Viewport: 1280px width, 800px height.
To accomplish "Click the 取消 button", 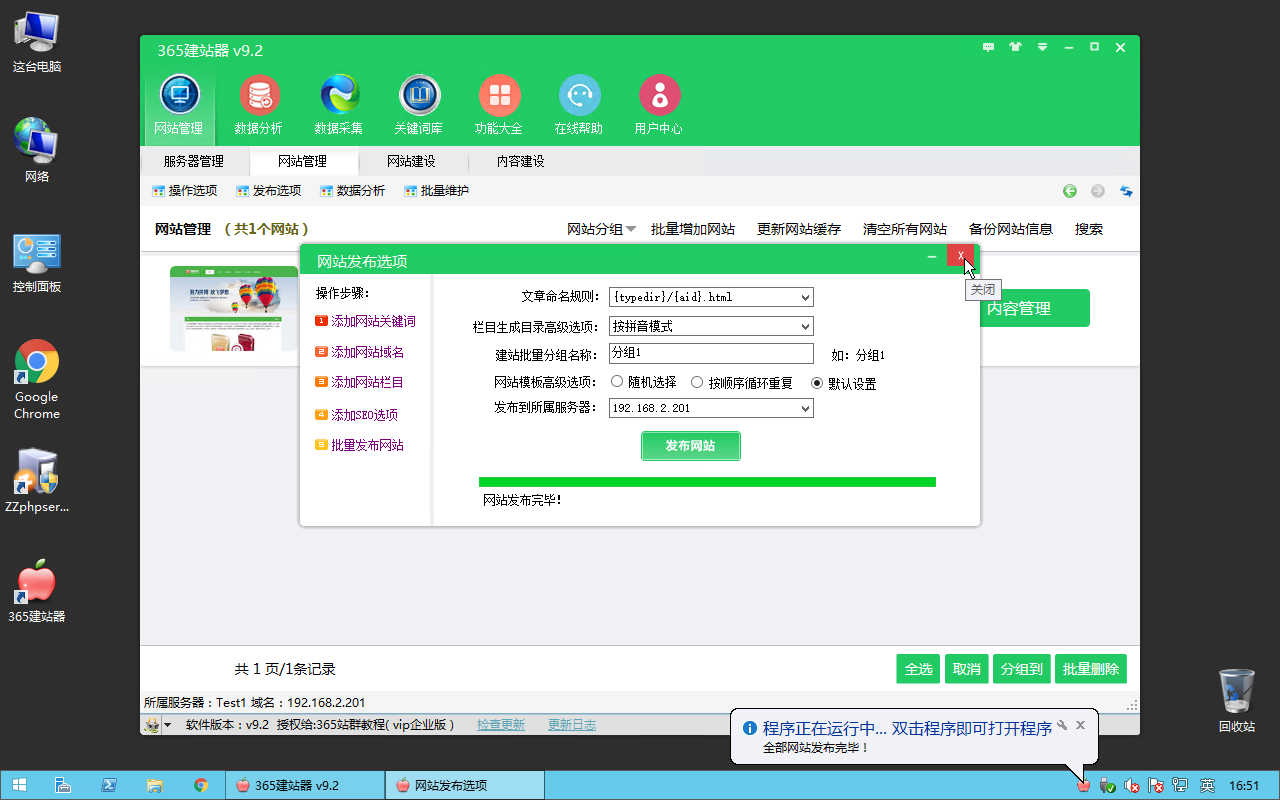I will point(967,669).
